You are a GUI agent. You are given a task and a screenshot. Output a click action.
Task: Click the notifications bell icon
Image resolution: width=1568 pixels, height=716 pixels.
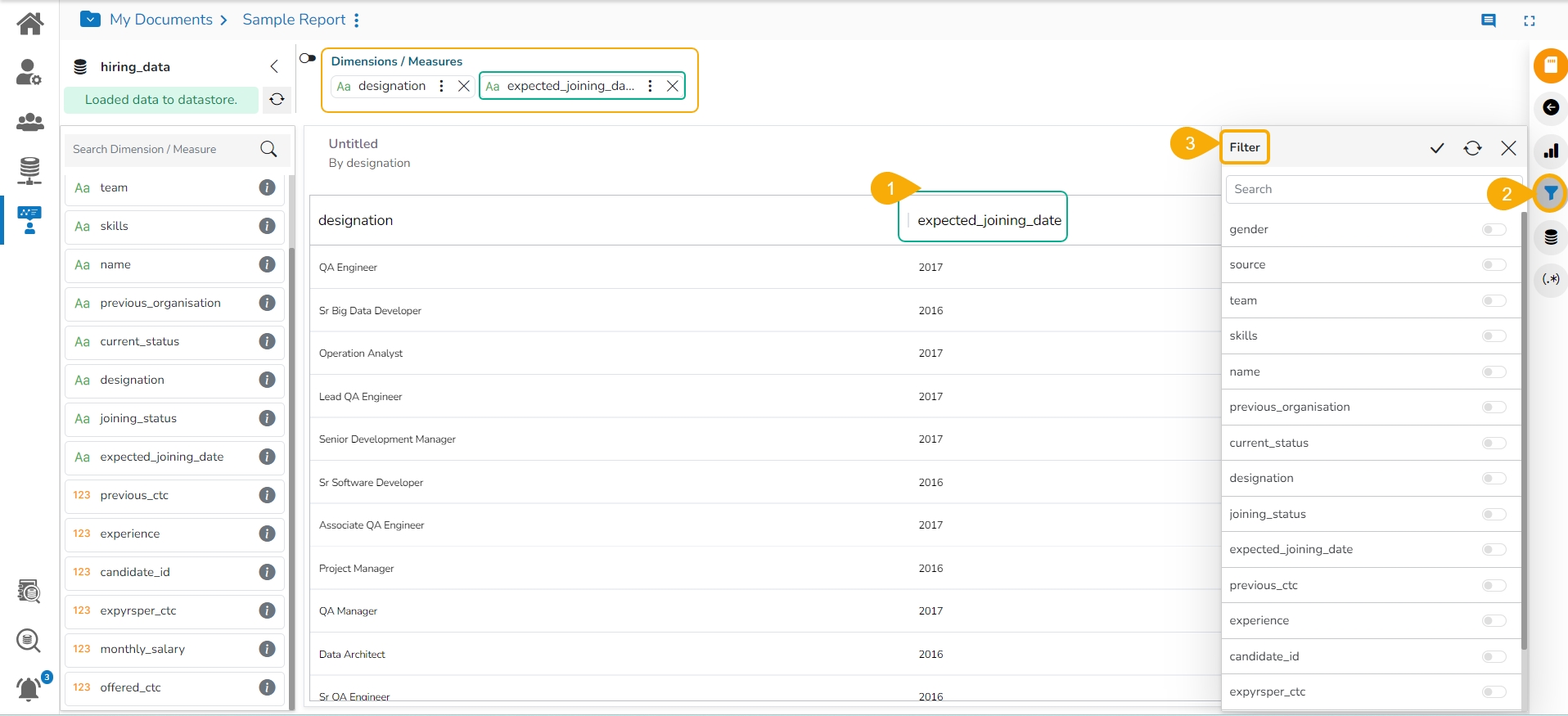[x=29, y=689]
